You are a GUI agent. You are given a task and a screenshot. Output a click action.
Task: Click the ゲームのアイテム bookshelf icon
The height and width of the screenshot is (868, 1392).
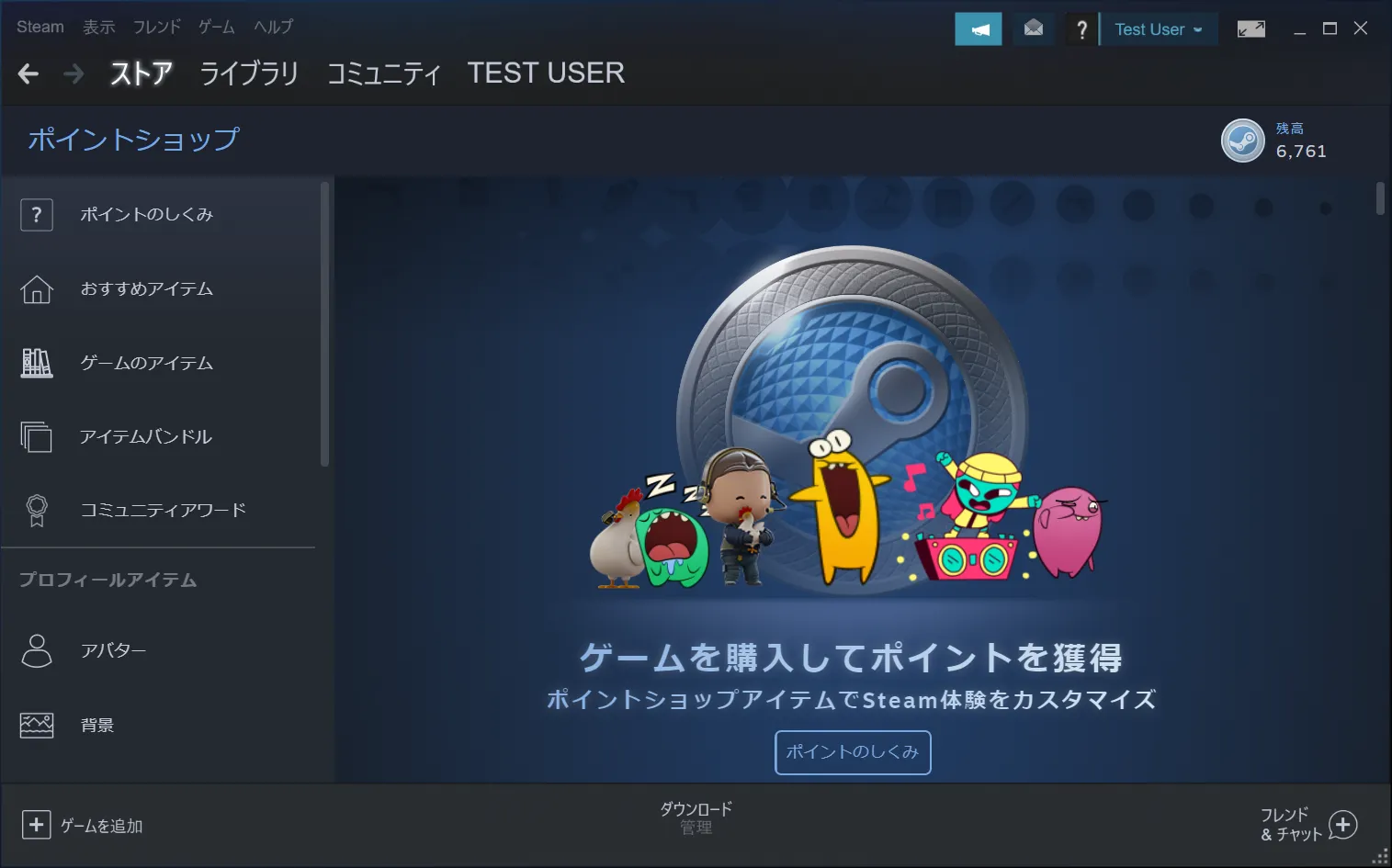[x=37, y=363]
